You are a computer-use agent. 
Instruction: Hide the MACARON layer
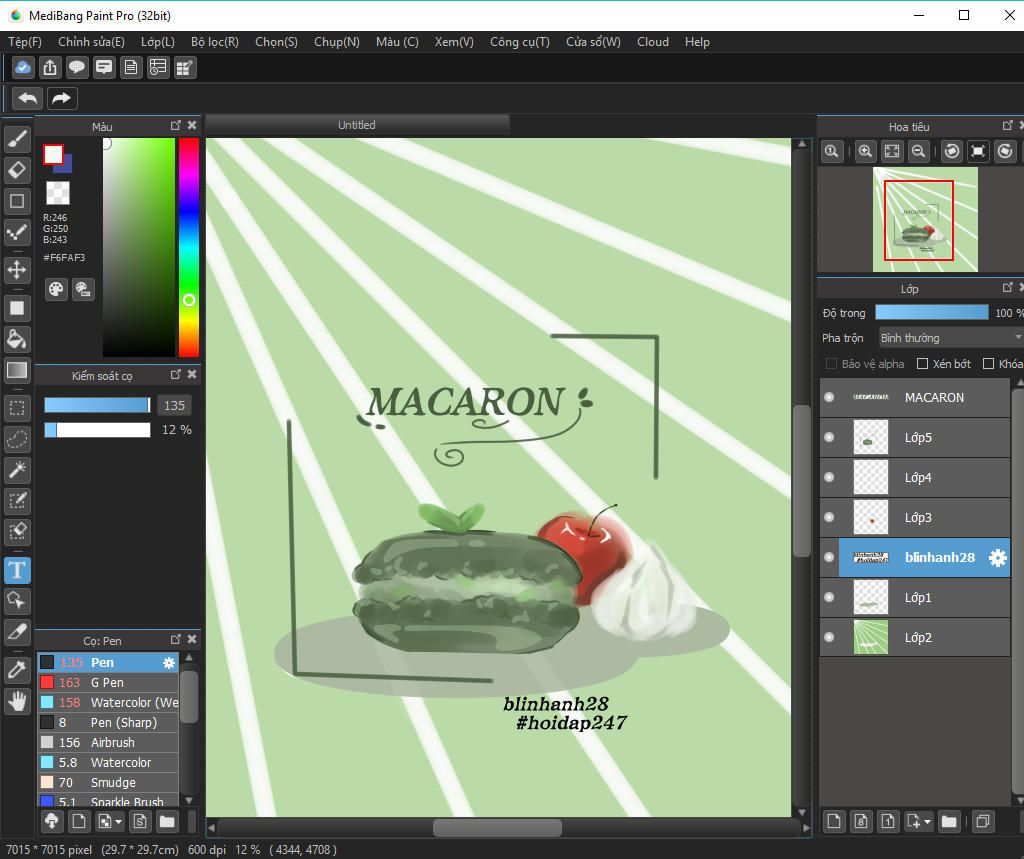829,397
